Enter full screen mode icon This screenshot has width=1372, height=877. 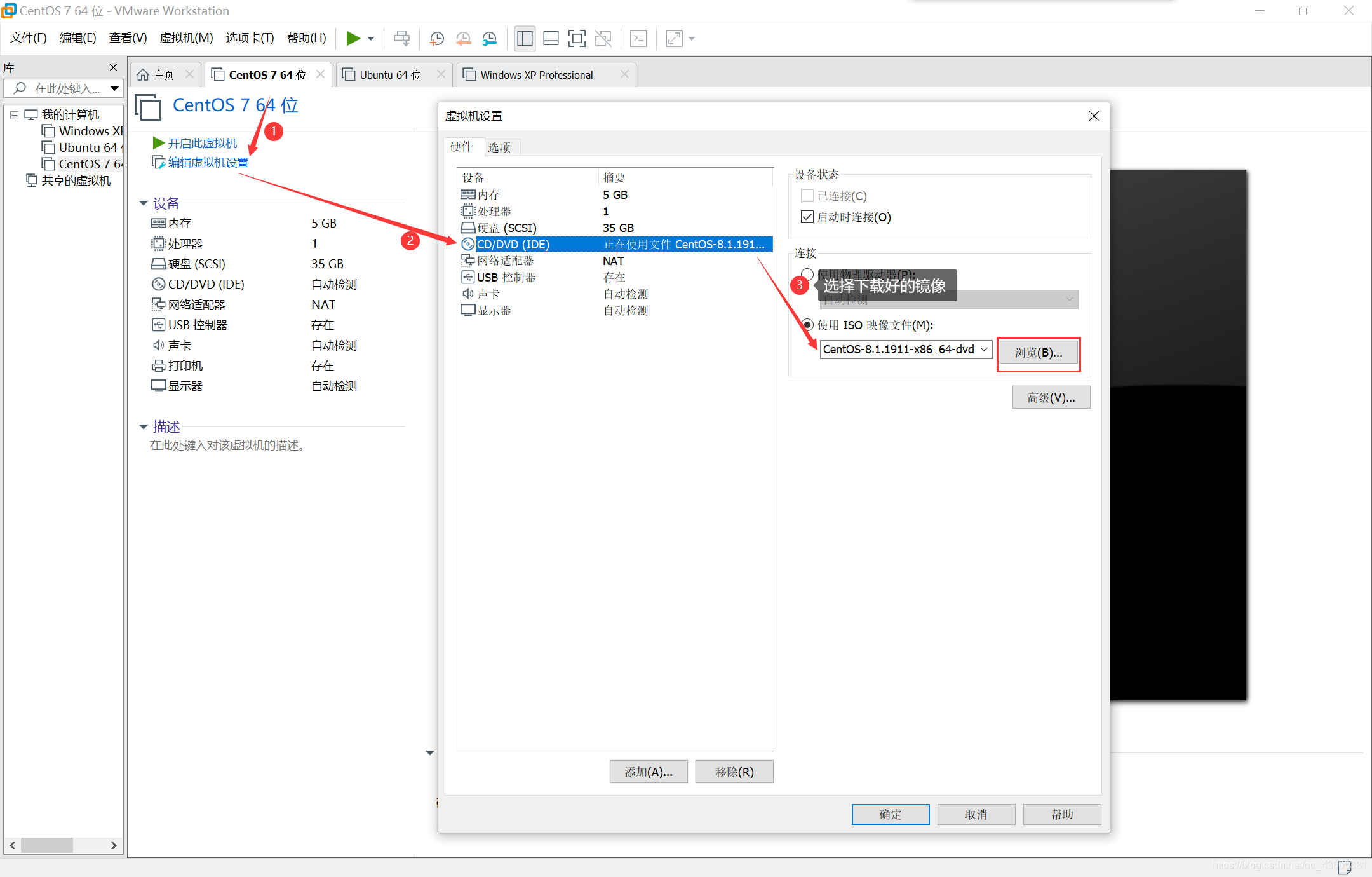tap(577, 39)
